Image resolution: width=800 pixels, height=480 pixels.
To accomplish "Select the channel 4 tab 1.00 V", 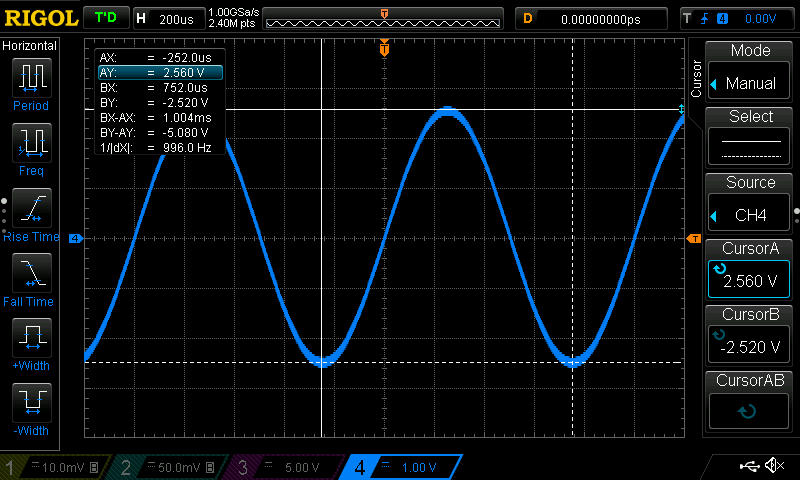I will point(402,467).
